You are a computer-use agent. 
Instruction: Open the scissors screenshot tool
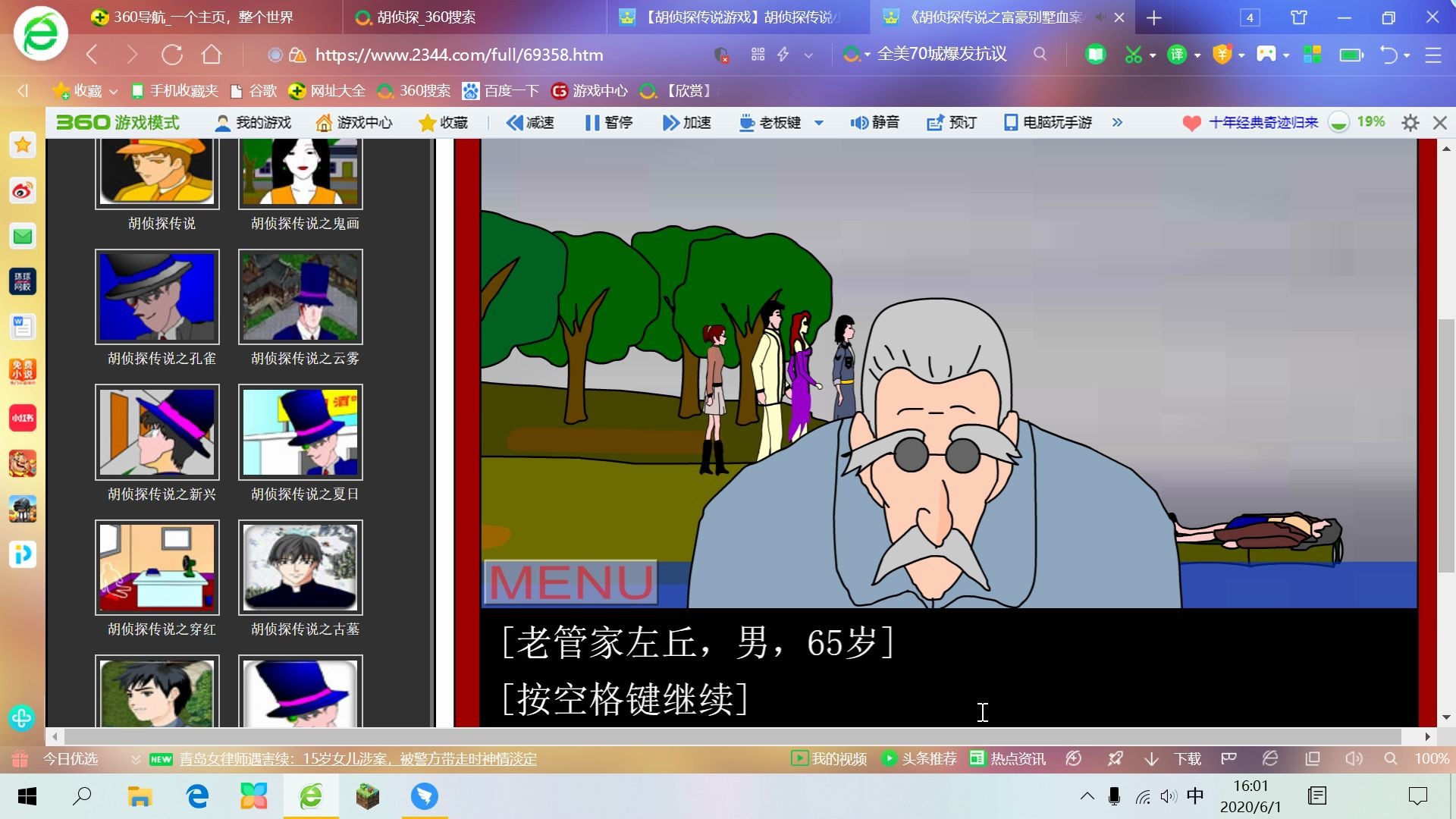[x=1133, y=55]
